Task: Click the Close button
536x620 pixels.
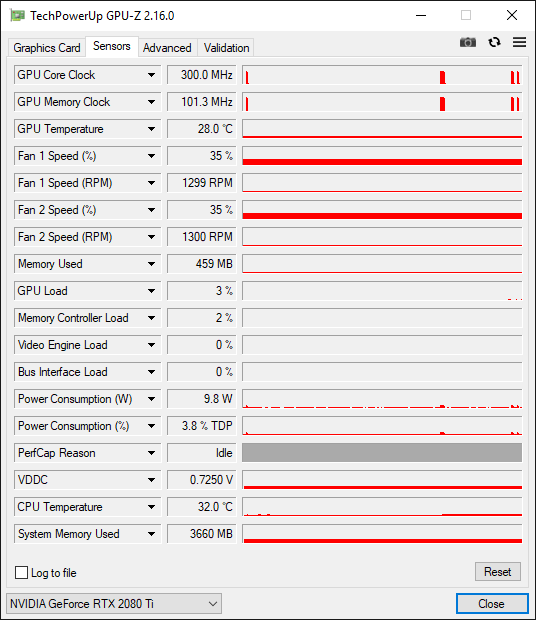Action: pyautogui.click(x=492, y=604)
